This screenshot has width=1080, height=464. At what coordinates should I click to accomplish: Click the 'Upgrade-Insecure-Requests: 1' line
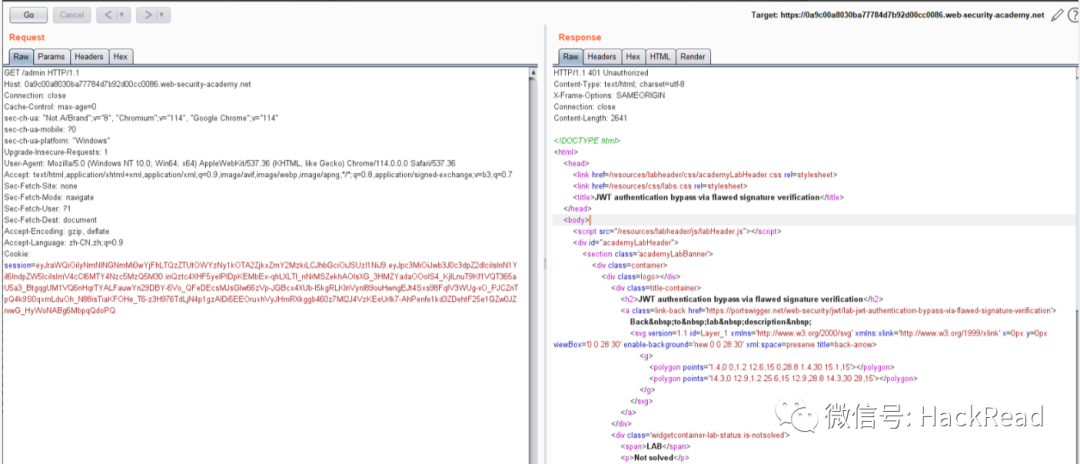point(56,151)
